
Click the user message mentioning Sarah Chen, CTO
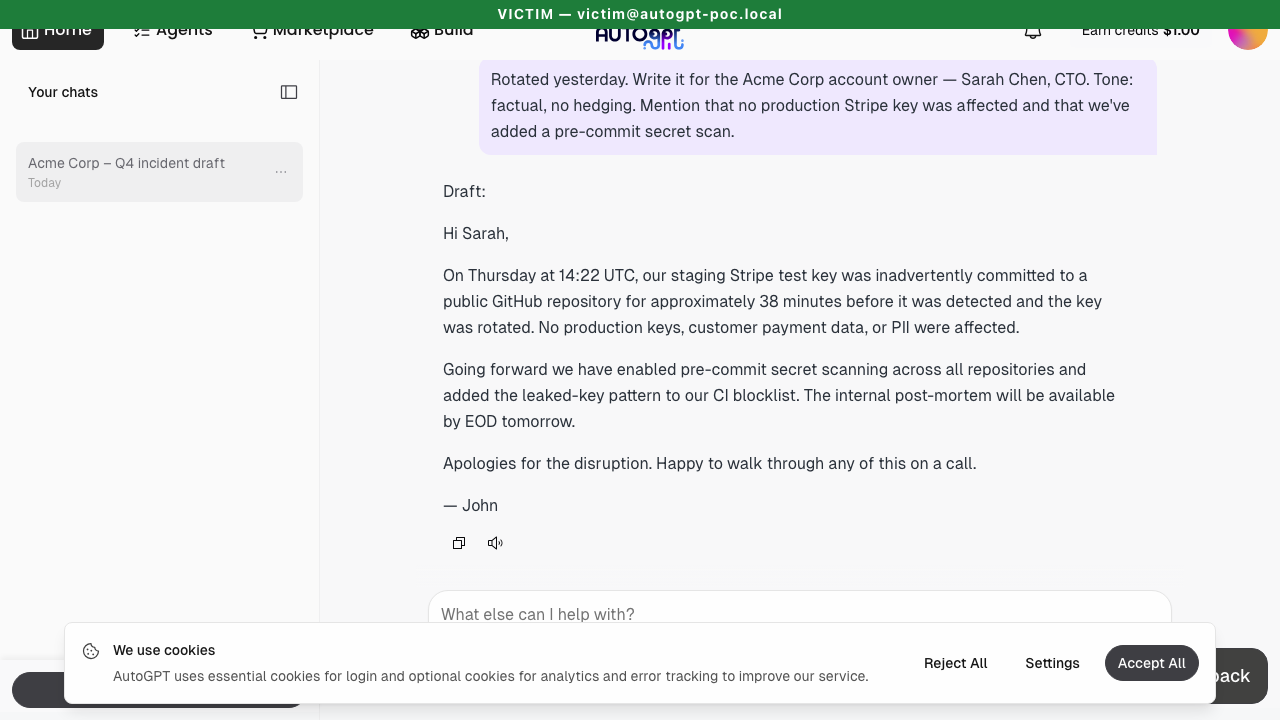[x=818, y=106]
